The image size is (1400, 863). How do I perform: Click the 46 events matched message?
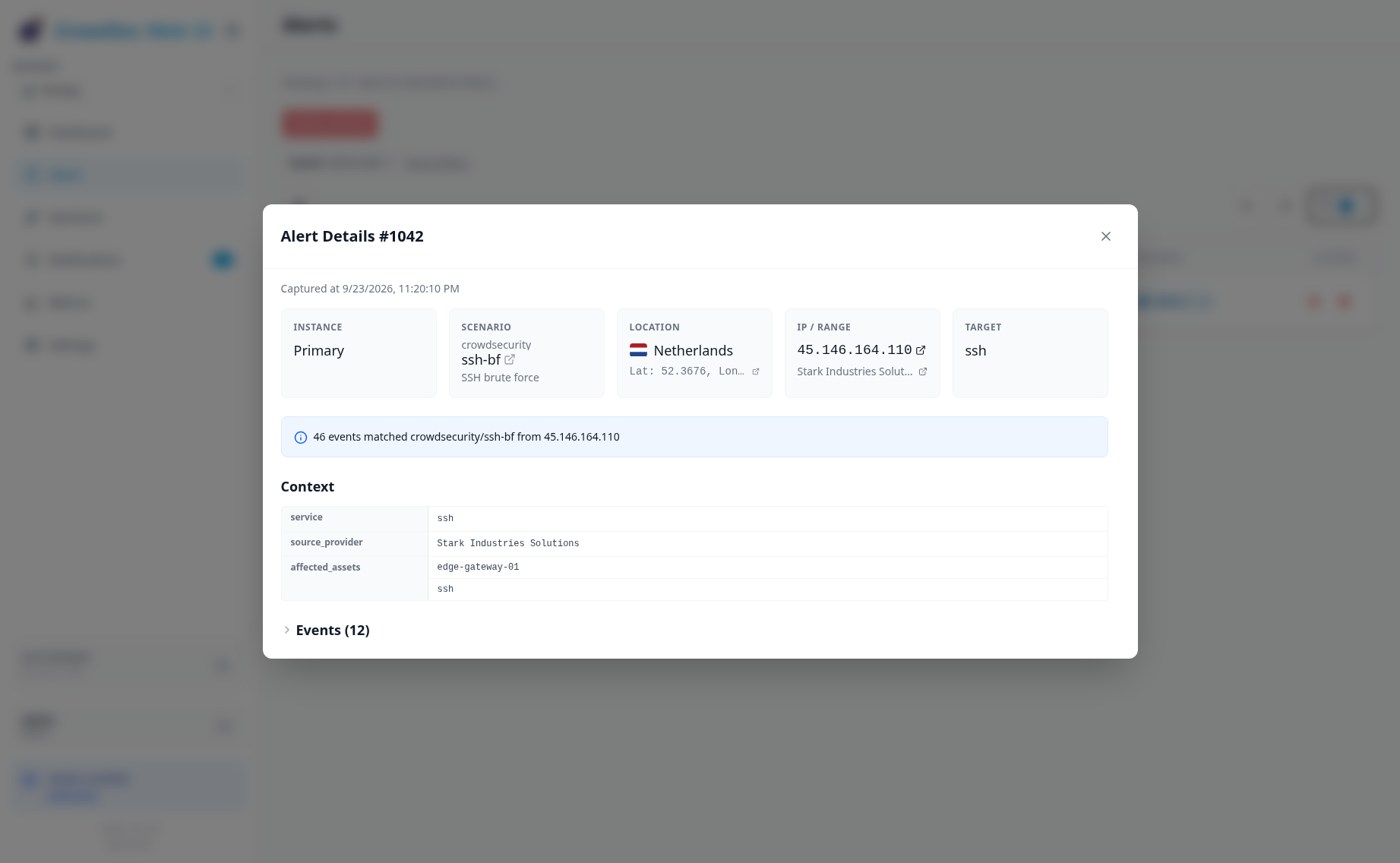point(466,437)
